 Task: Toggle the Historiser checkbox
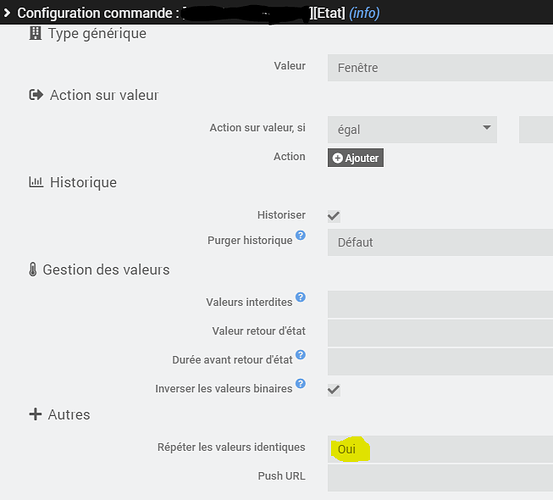pos(334,216)
